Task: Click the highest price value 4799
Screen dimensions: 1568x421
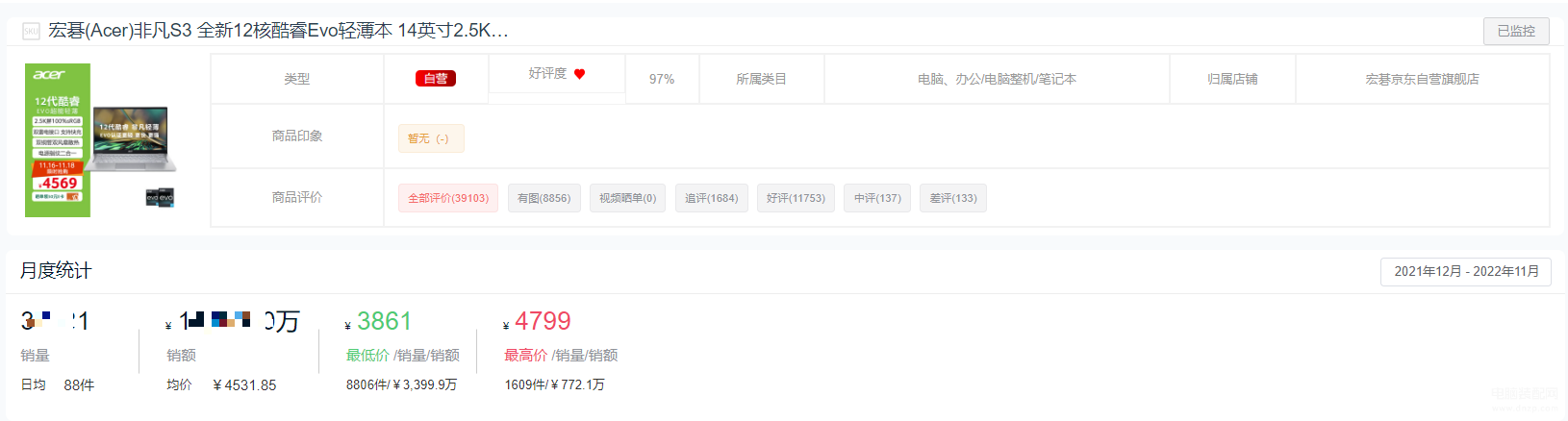Action: tap(543, 321)
